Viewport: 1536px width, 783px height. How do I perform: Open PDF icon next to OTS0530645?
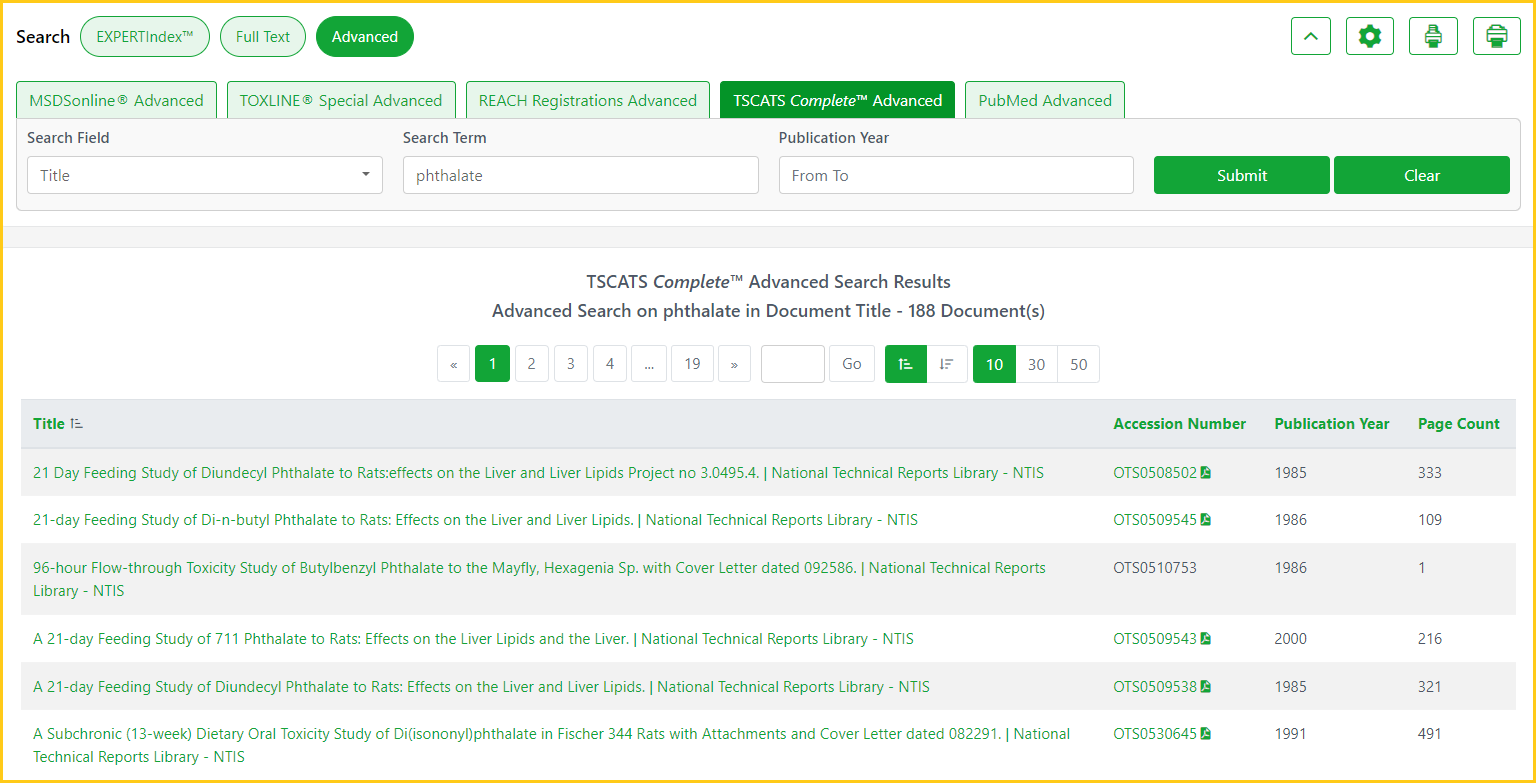(1206, 734)
